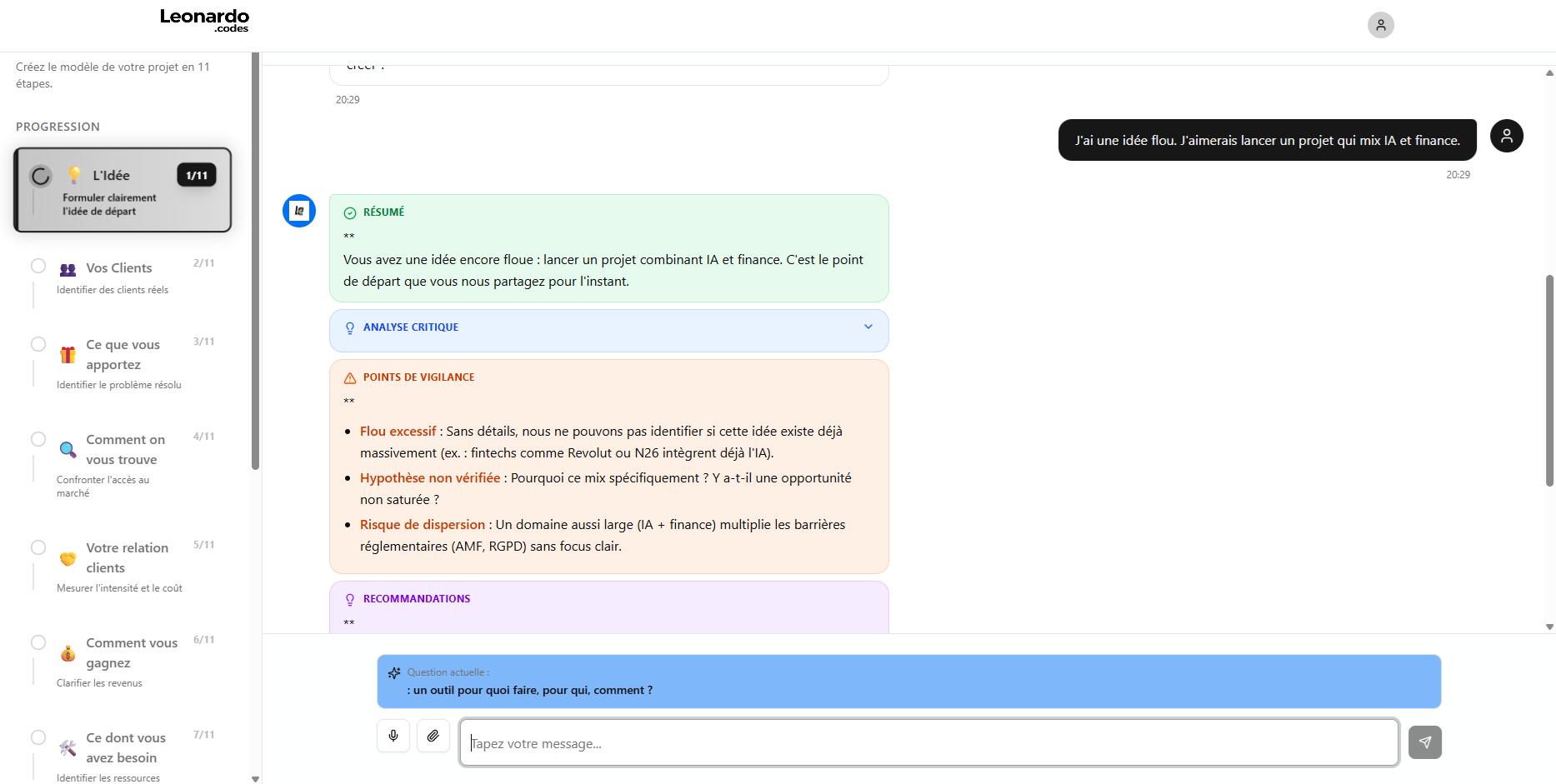This screenshot has height=784, width=1556.
Task: Open the user profile icon in header
Action: 1380,25
